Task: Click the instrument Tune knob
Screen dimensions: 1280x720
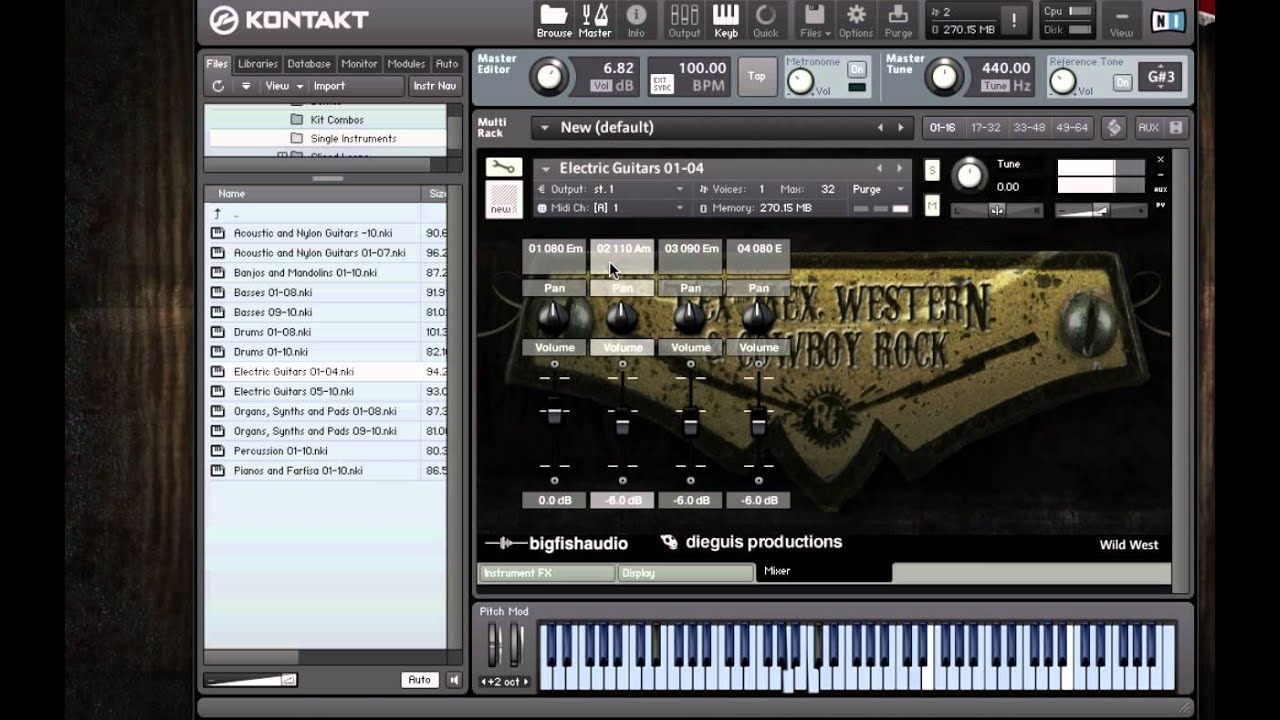Action: click(968, 175)
